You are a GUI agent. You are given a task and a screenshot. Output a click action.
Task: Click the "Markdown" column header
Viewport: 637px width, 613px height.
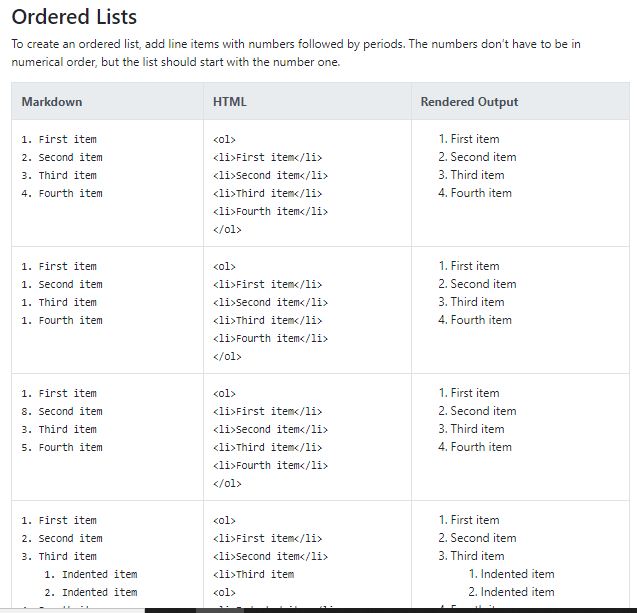(52, 102)
